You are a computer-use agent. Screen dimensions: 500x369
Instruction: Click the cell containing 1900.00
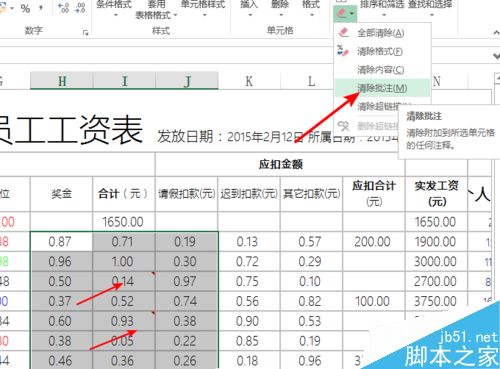(436, 242)
